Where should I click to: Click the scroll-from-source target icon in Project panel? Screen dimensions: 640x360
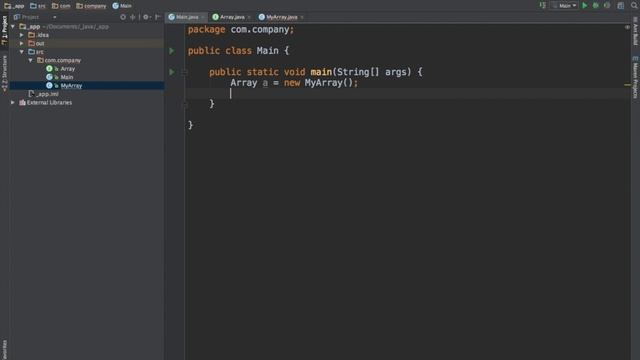coord(123,17)
